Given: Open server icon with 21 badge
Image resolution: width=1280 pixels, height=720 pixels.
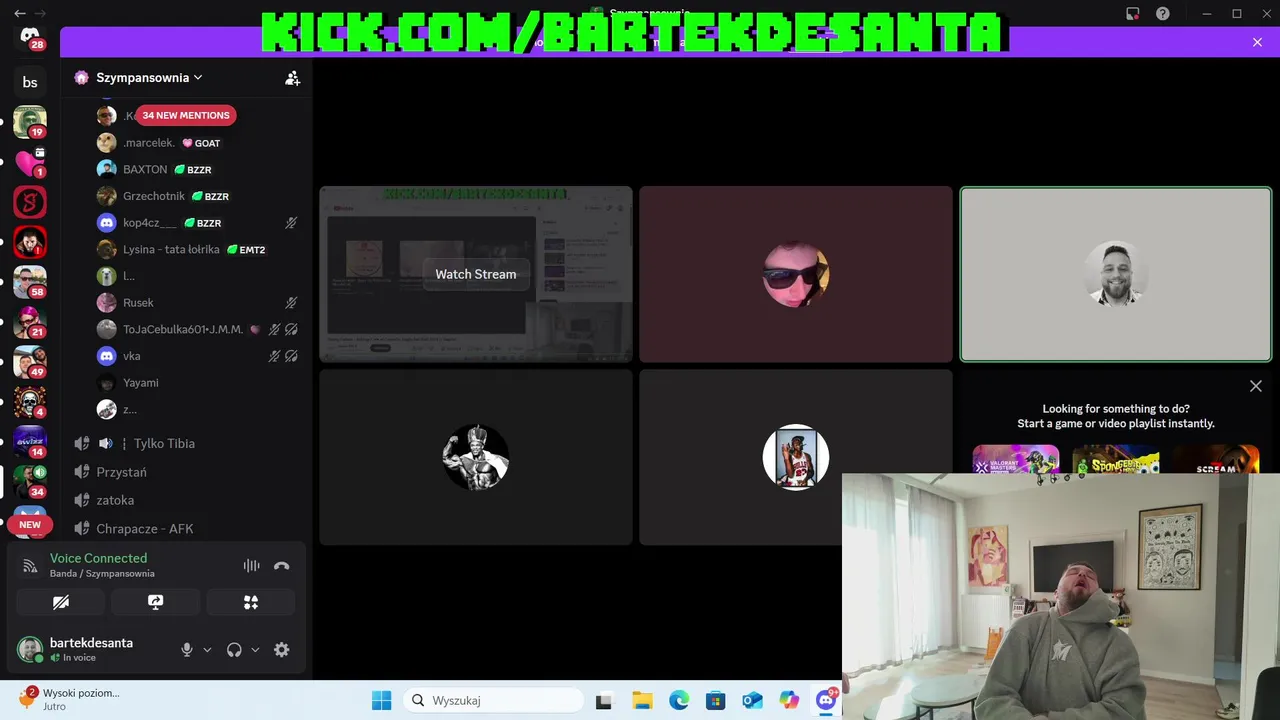Looking at the screenshot, I should [30, 322].
